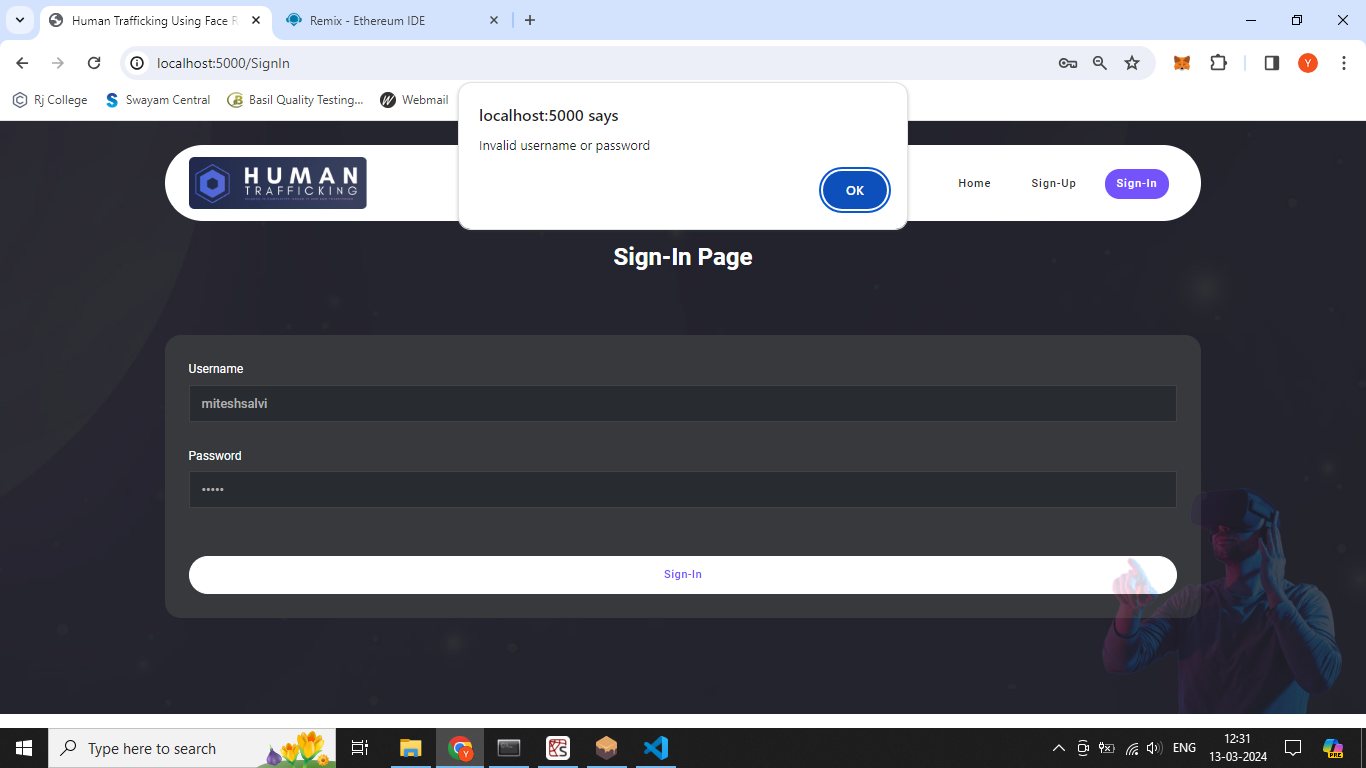Click the Username input field

682,404
